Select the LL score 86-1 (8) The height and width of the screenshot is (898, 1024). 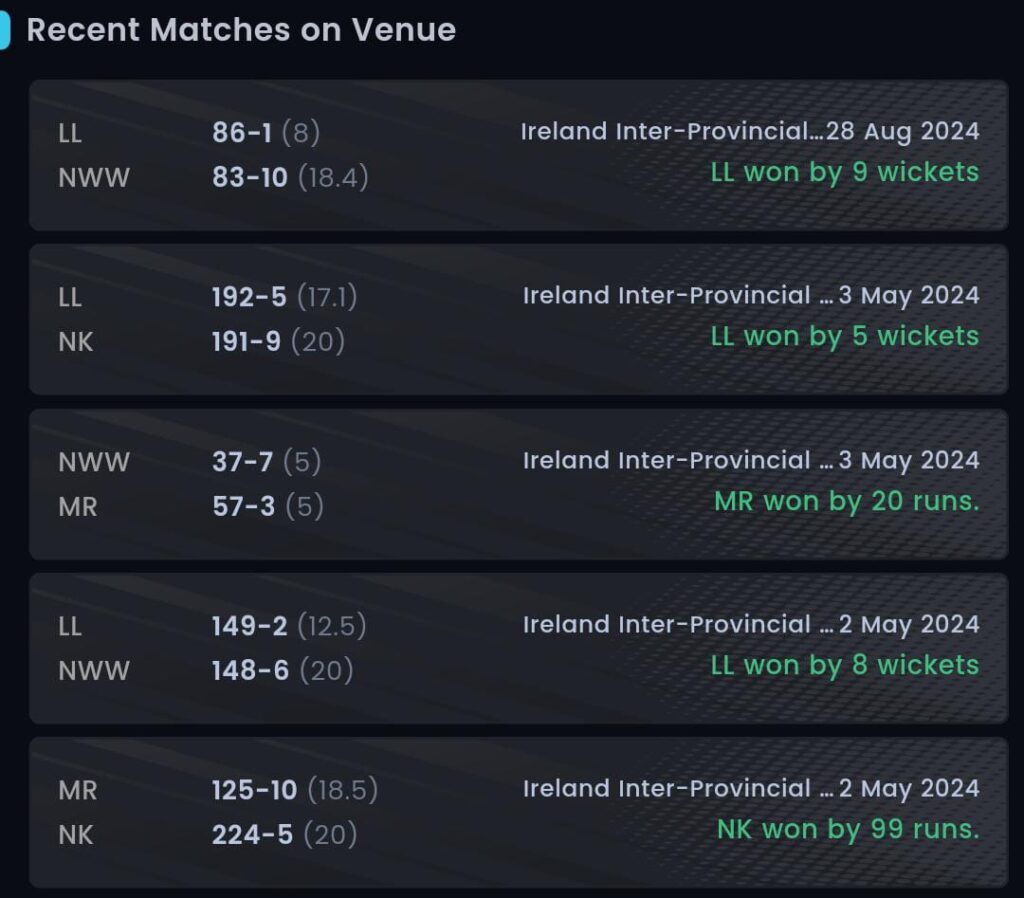coord(266,133)
